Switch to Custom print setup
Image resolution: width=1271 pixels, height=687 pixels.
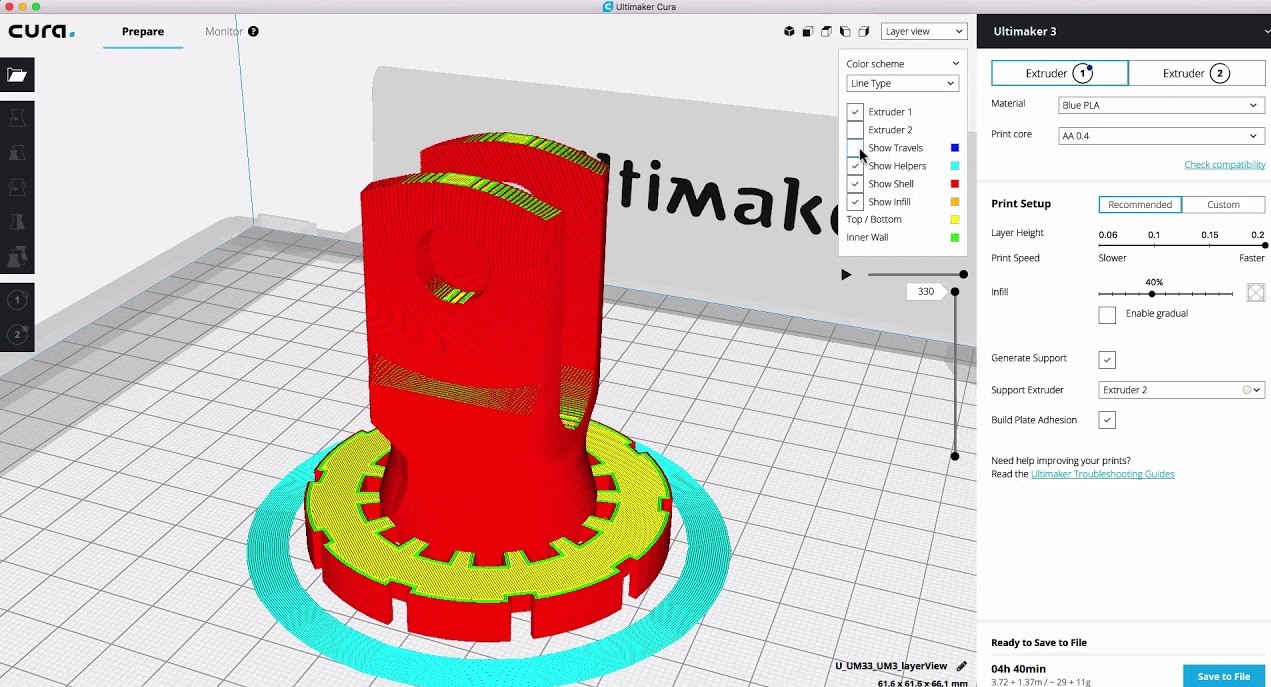click(1224, 204)
